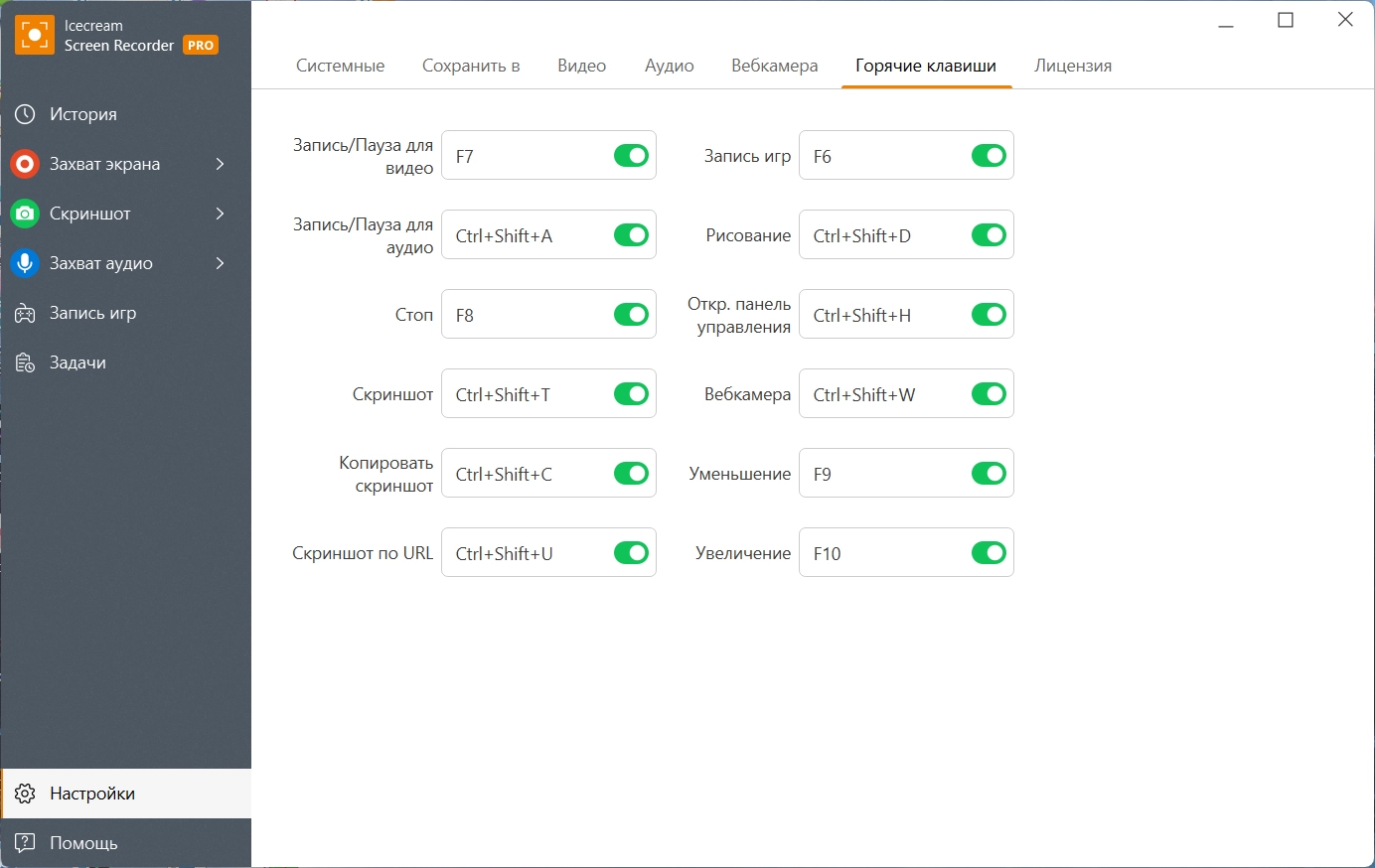Image resolution: width=1375 pixels, height=868 pixels.
Task: Expand the Скриншот submenu chevron
Action: tap(220, 214)
